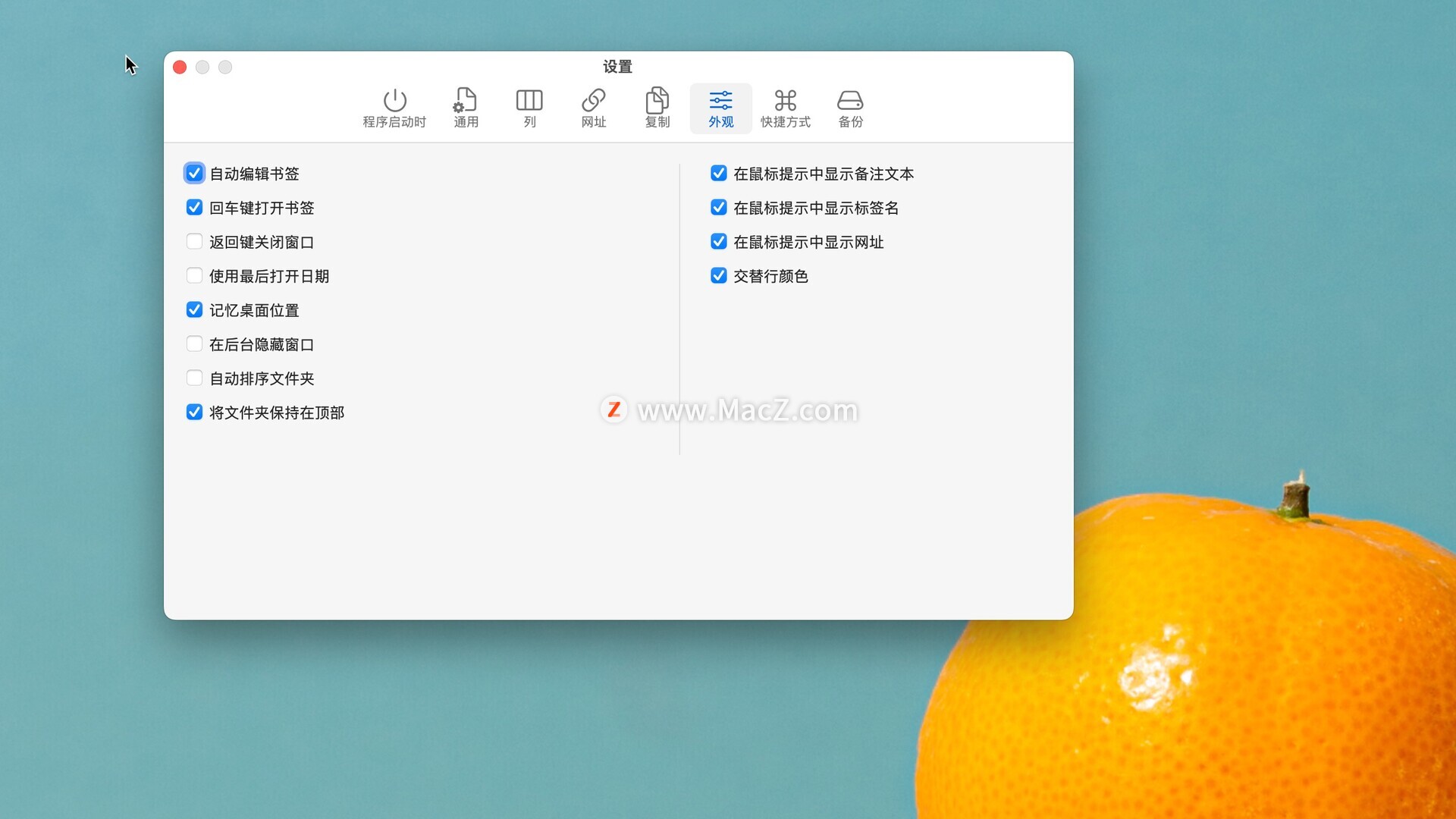Toggle 在鼠标提示中显示备注文本 checkbox
This screenshot has width=1456, height=819.
click(718, 174)
